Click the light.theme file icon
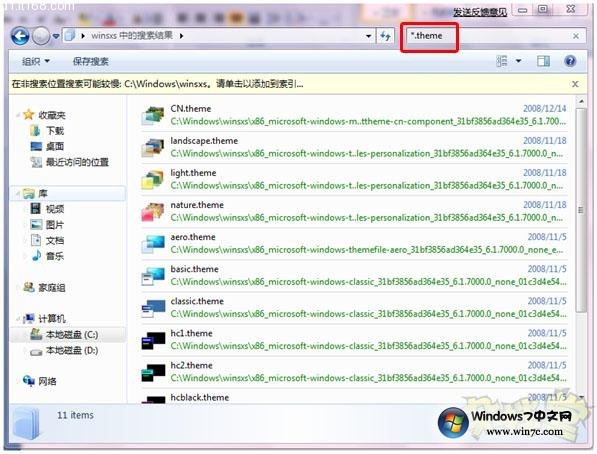 pos(153,180)
